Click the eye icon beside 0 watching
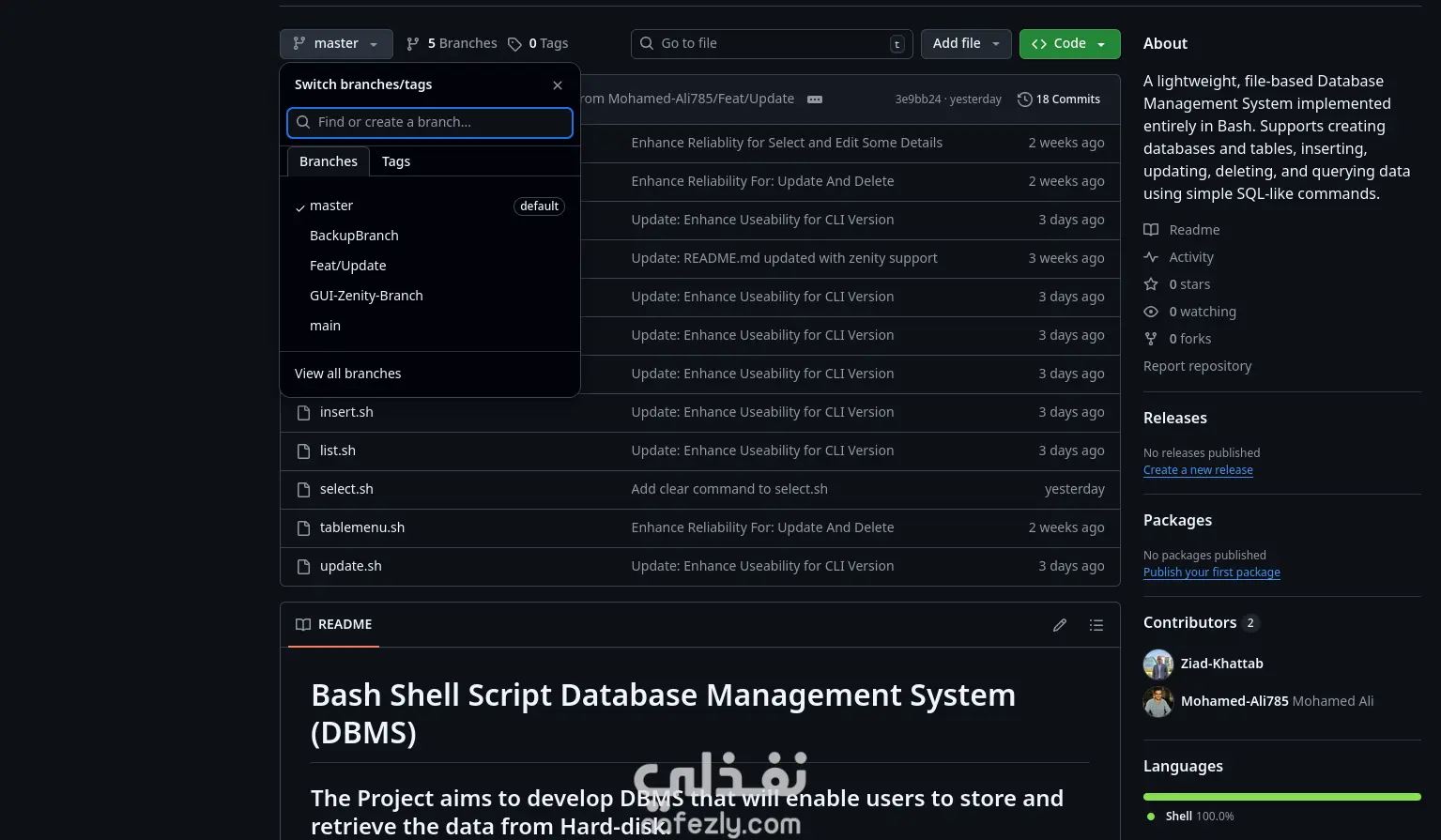 1151,312
